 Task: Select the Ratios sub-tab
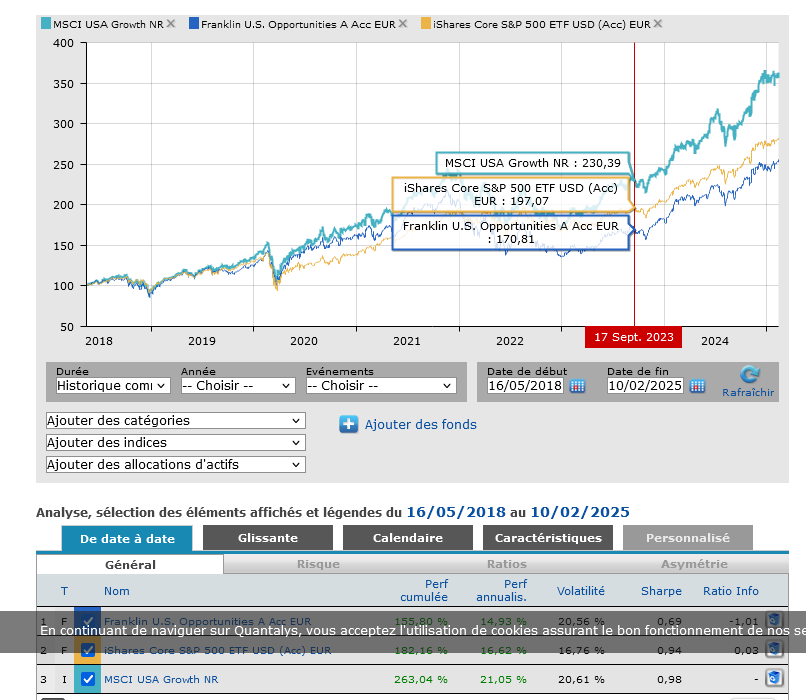click(507, 564)
